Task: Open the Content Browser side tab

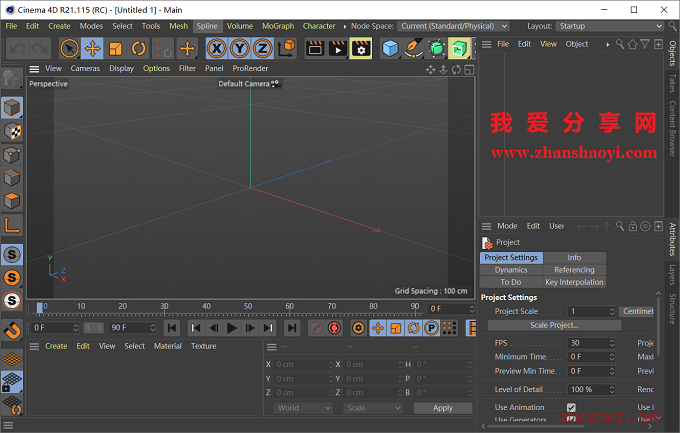Action: pos(672,129)
